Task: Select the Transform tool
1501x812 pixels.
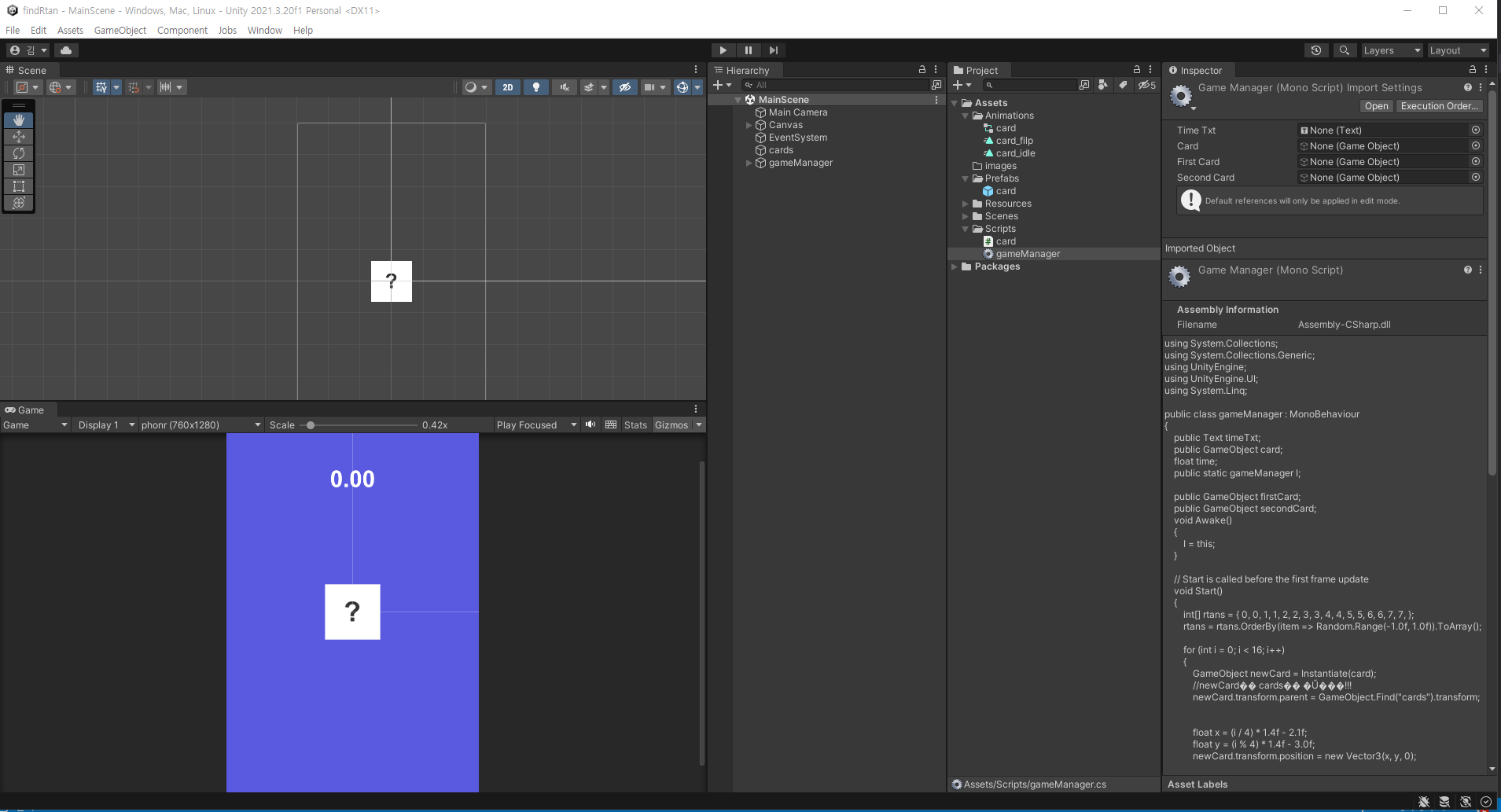Action: click(19, 203)
